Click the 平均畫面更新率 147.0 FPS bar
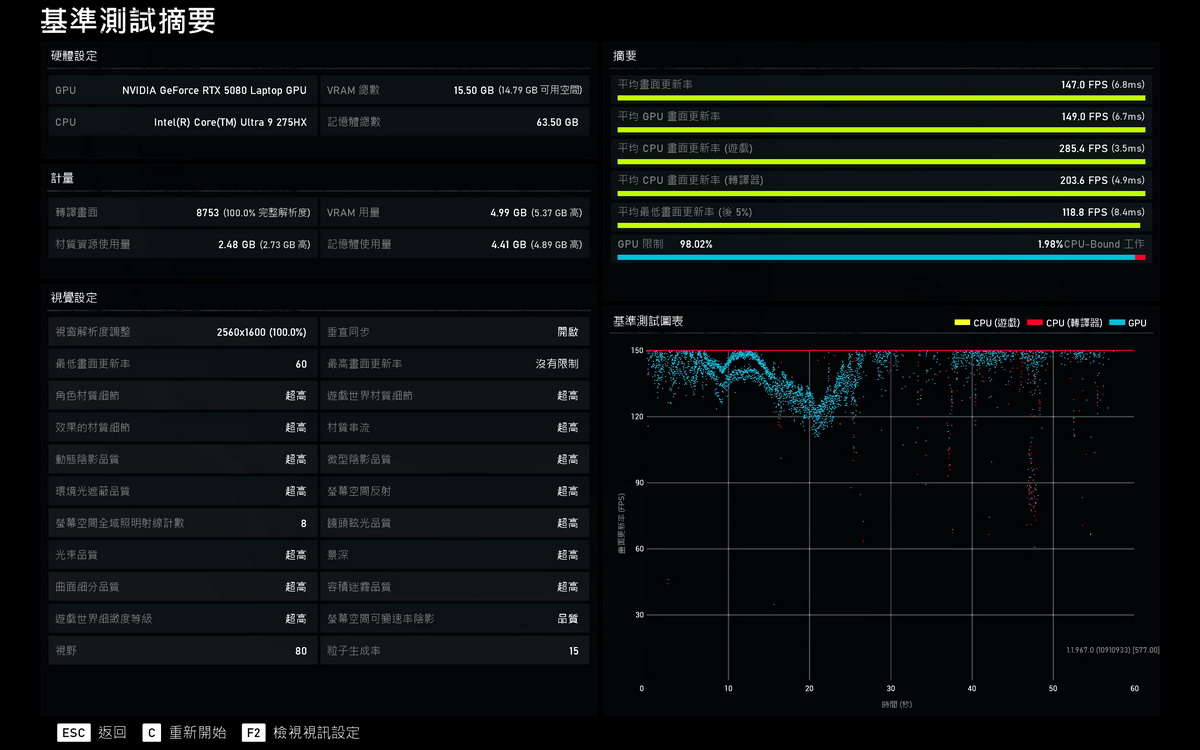The height and width of the screenshot is (750, 1200). (880, 98)
